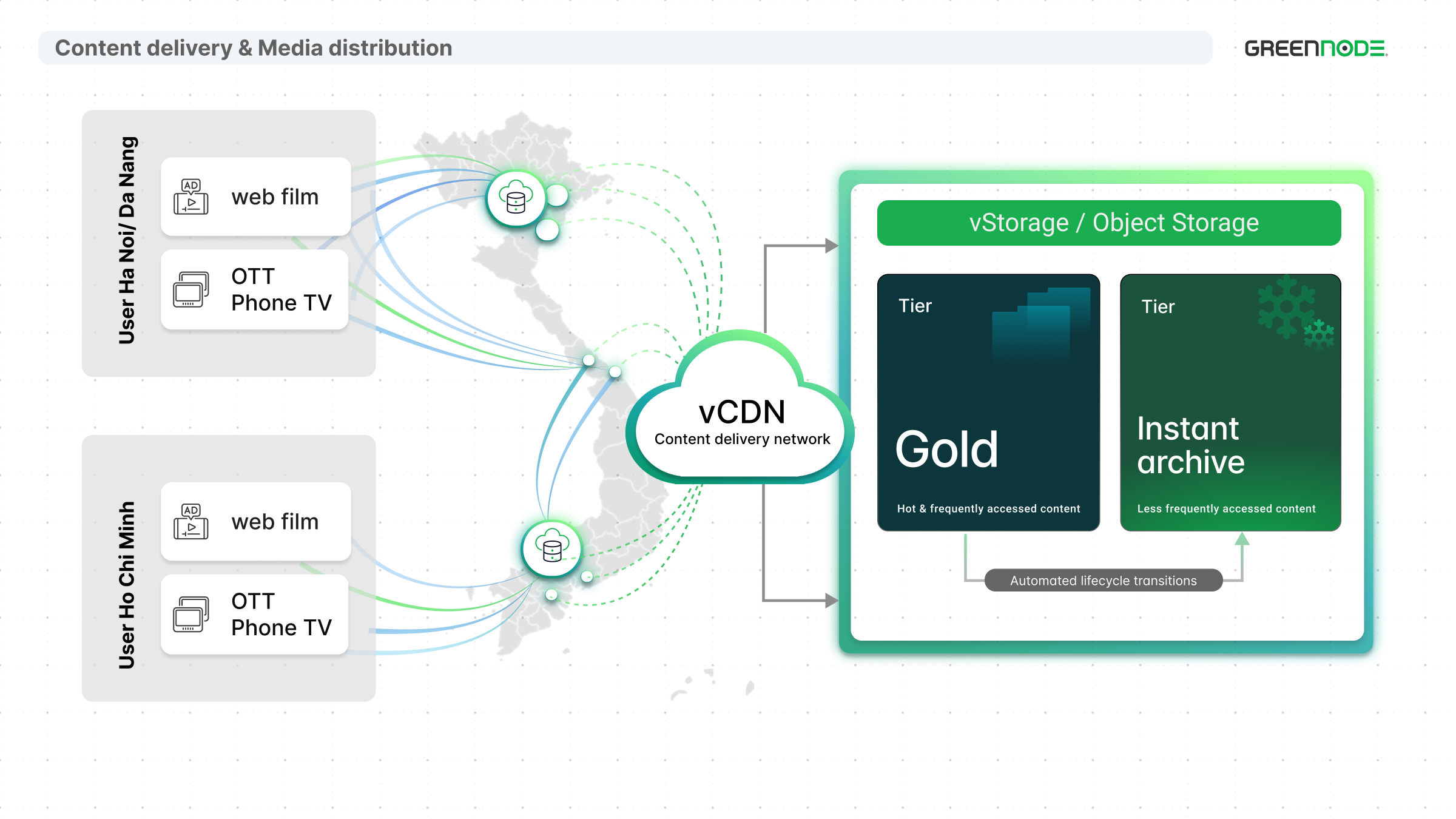This screenshot has height=819, width=1456.
Task: Click the northern cloud storage node icon on the map
Action: [x=516, y=198]
